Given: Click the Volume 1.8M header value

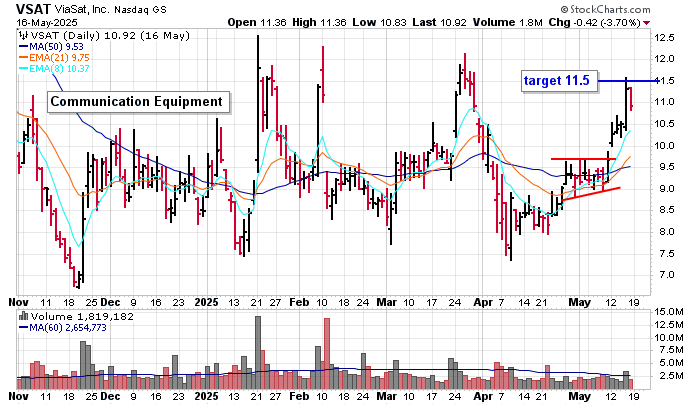Looking at the screenshot, I should [x=508, y=22].
